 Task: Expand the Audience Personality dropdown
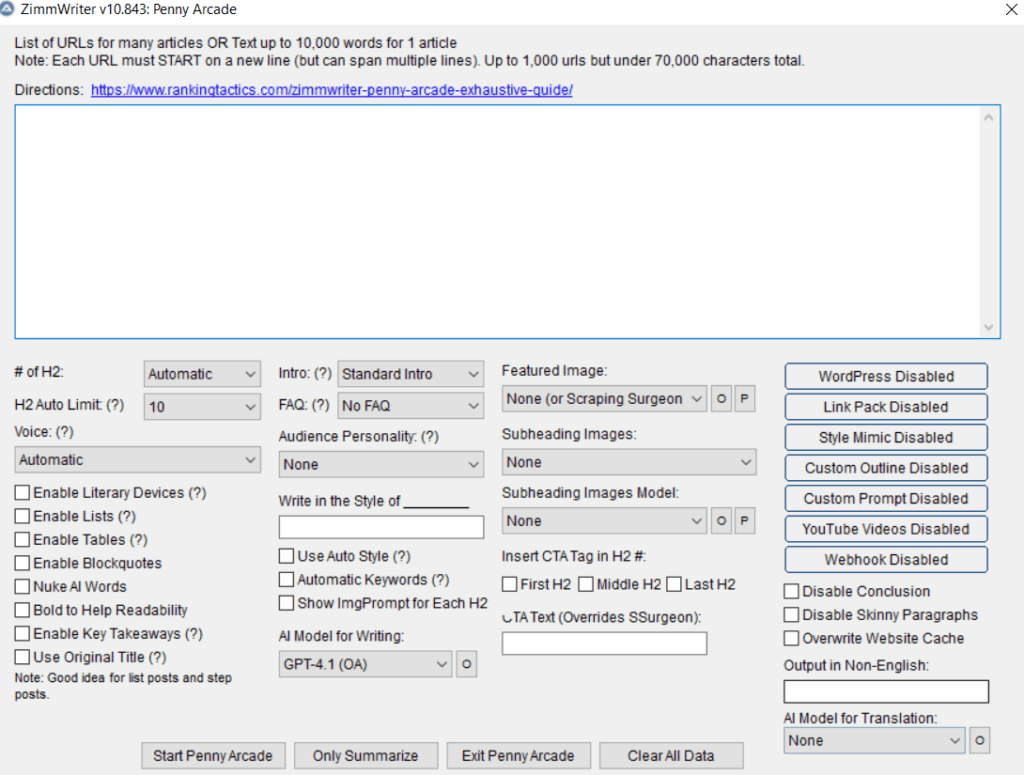point(381,465)
